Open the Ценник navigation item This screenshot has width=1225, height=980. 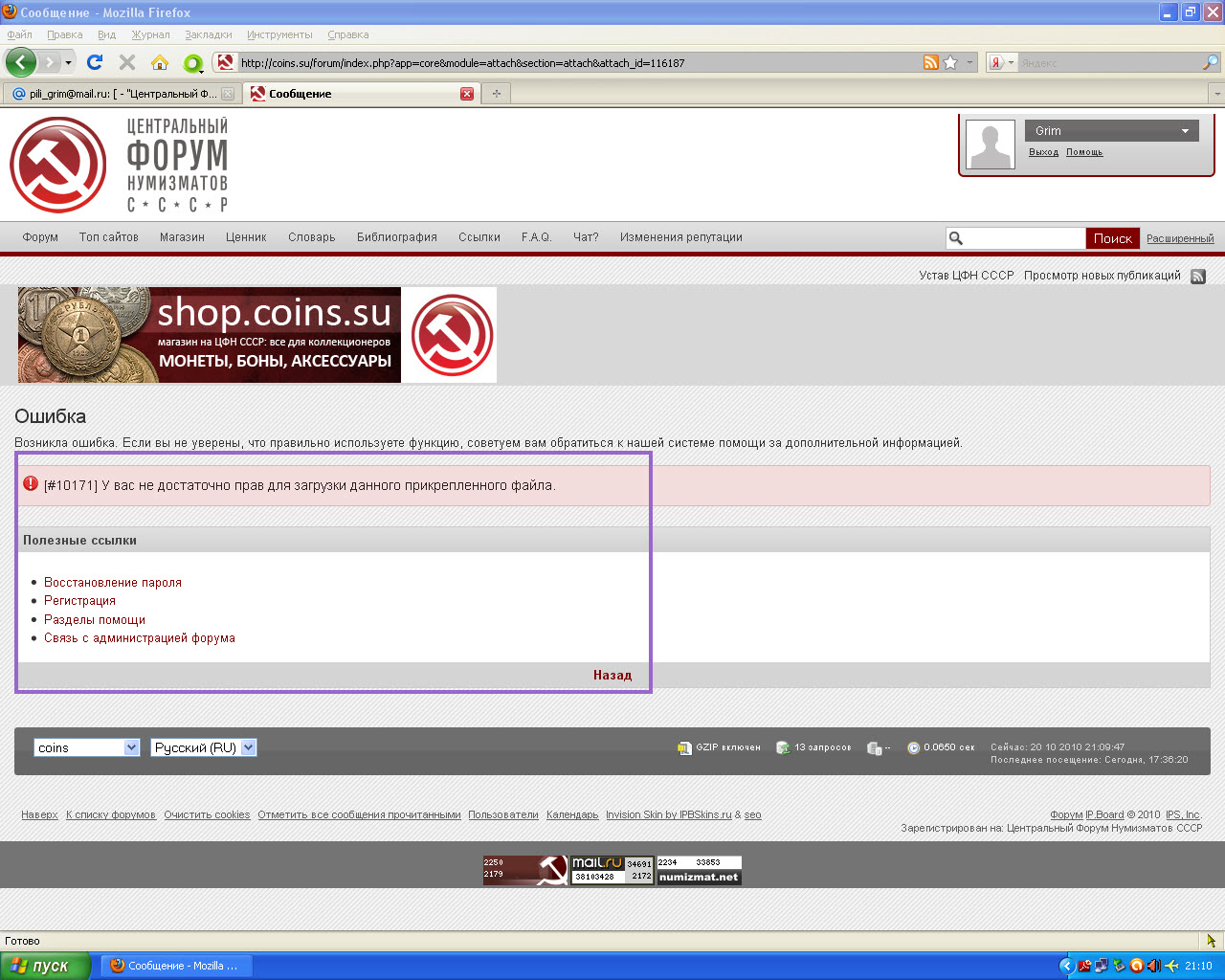click(x=246, y=237)
